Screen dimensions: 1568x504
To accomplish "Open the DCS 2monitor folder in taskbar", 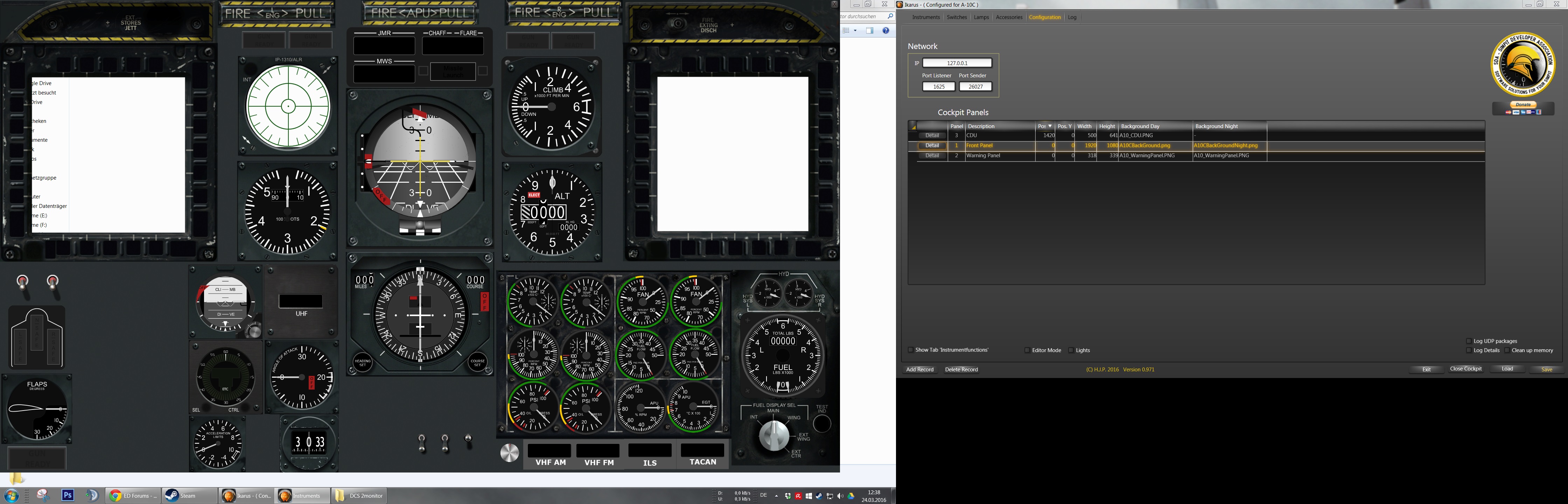I will point(359,496).
